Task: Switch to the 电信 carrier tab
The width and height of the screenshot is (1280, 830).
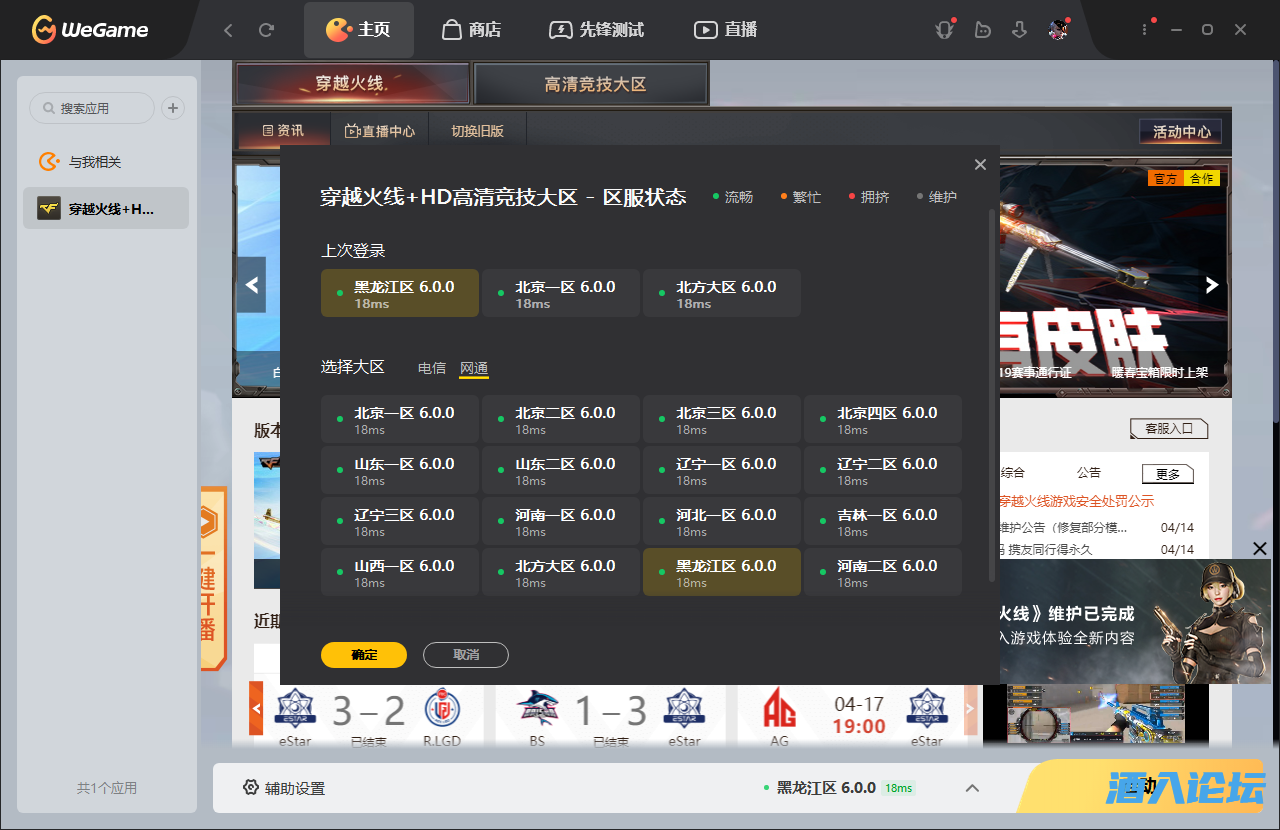Action: pyautogui.click(x=432, y=368)
